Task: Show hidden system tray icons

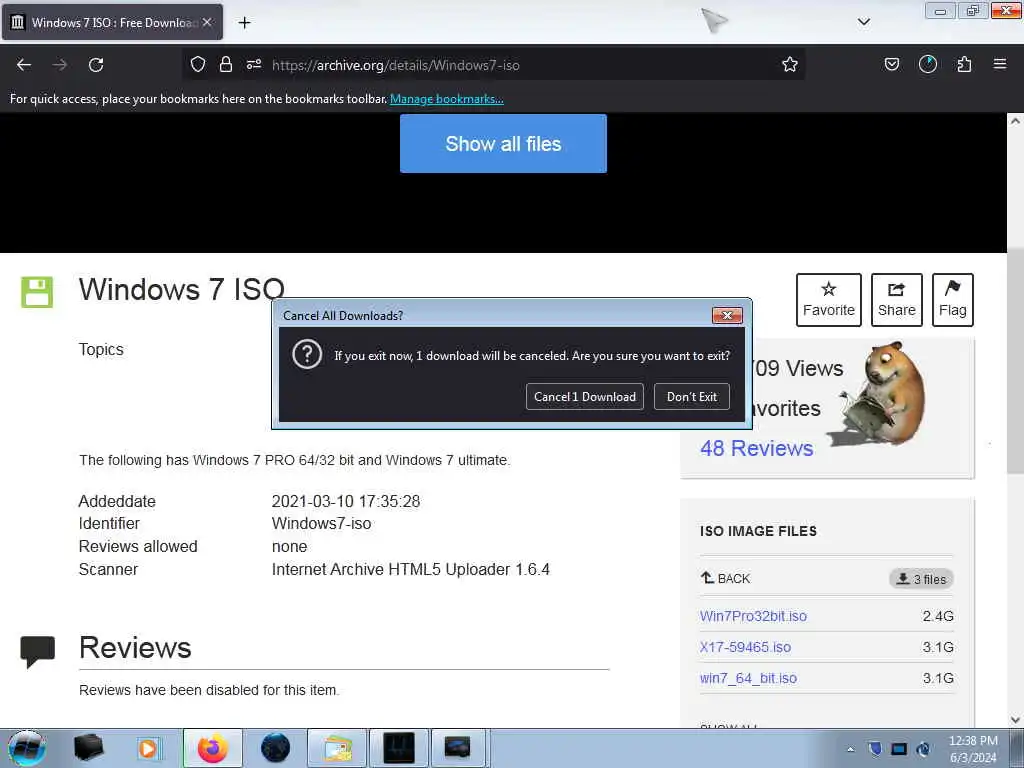Action: click(850, 749)
